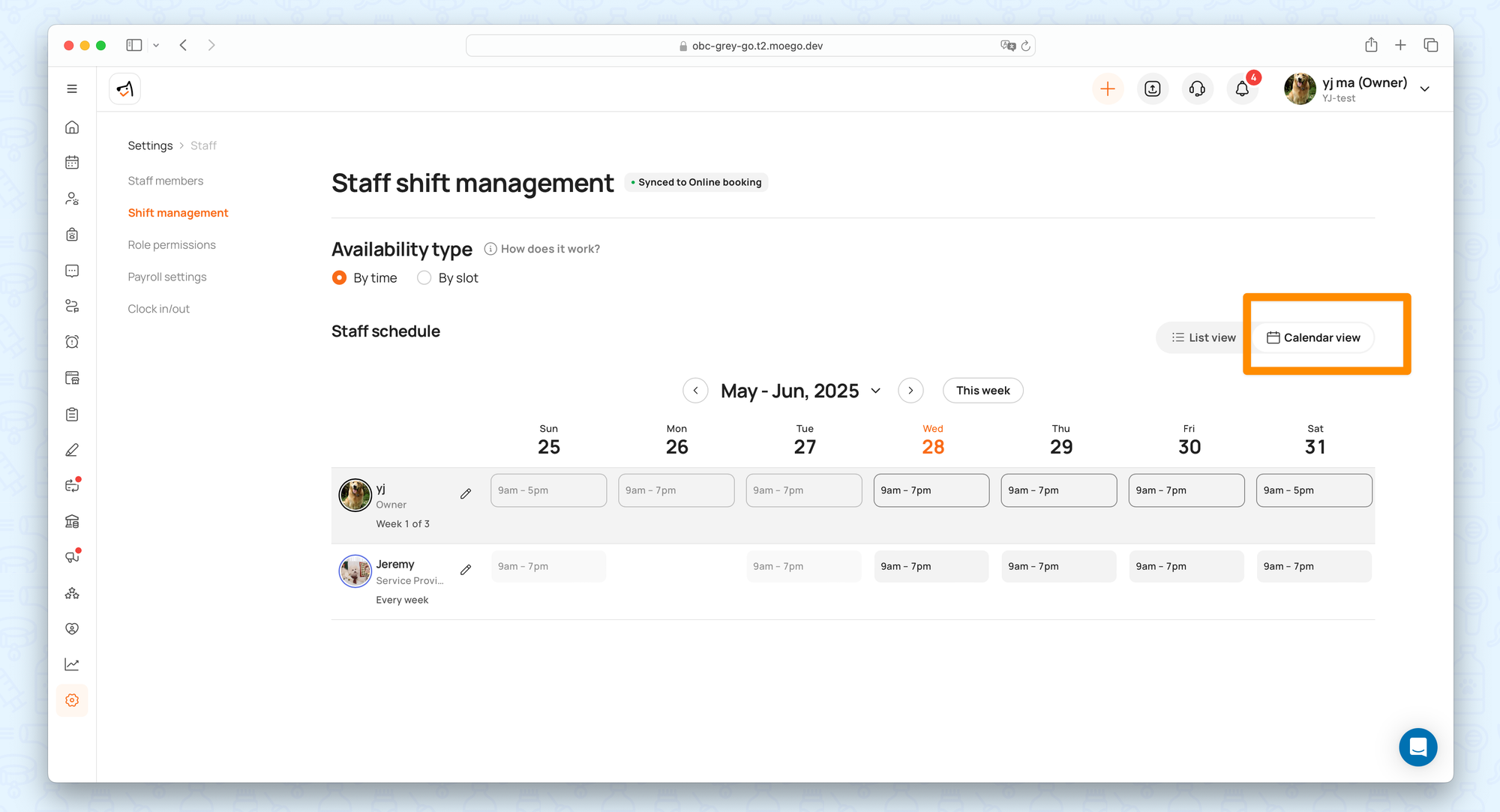Expand the May - Jun, 2025 date dropdown
Viewport: 1500px width, 812px height.
coord(875,391)
